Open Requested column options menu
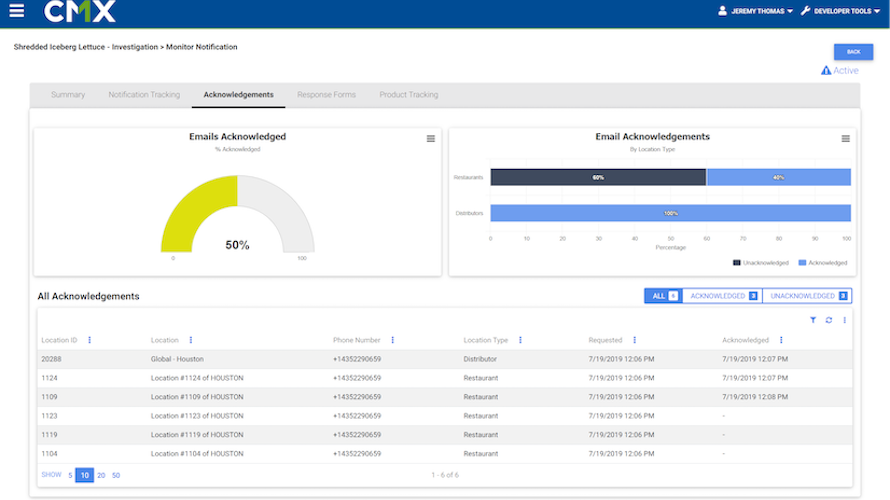The height and width of the screenshot is (500, 890). point(634,340)
